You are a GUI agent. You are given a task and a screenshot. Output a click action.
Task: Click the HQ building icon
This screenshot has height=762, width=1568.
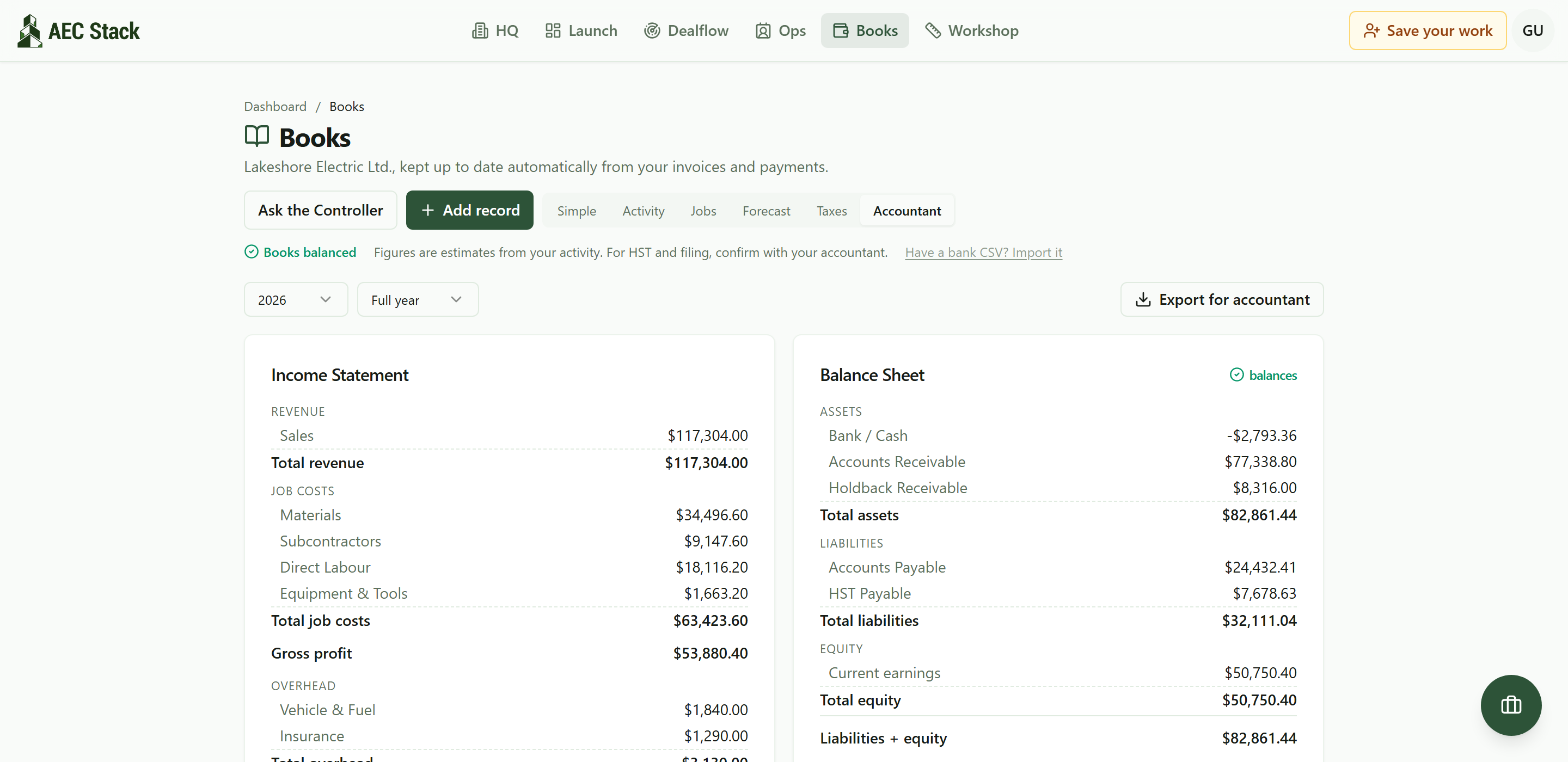pos(480,30)
